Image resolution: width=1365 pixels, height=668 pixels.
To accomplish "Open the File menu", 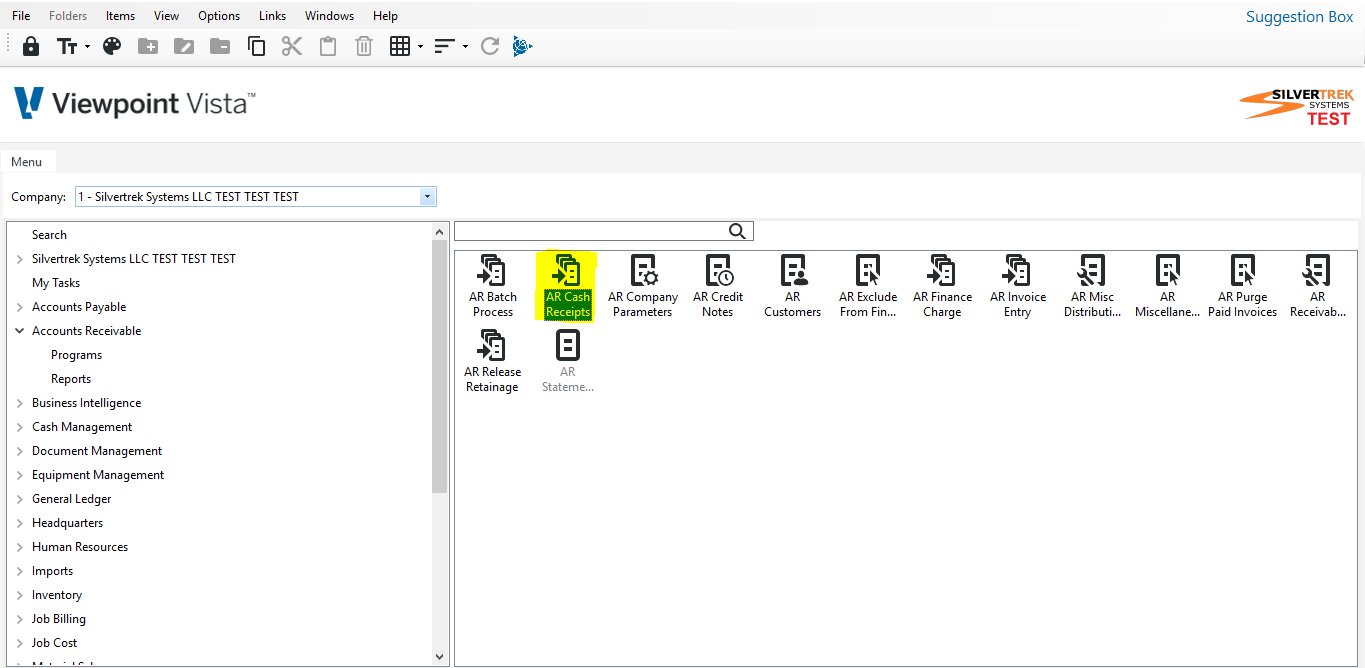I will pyautogui.click(x=21, y=15).
